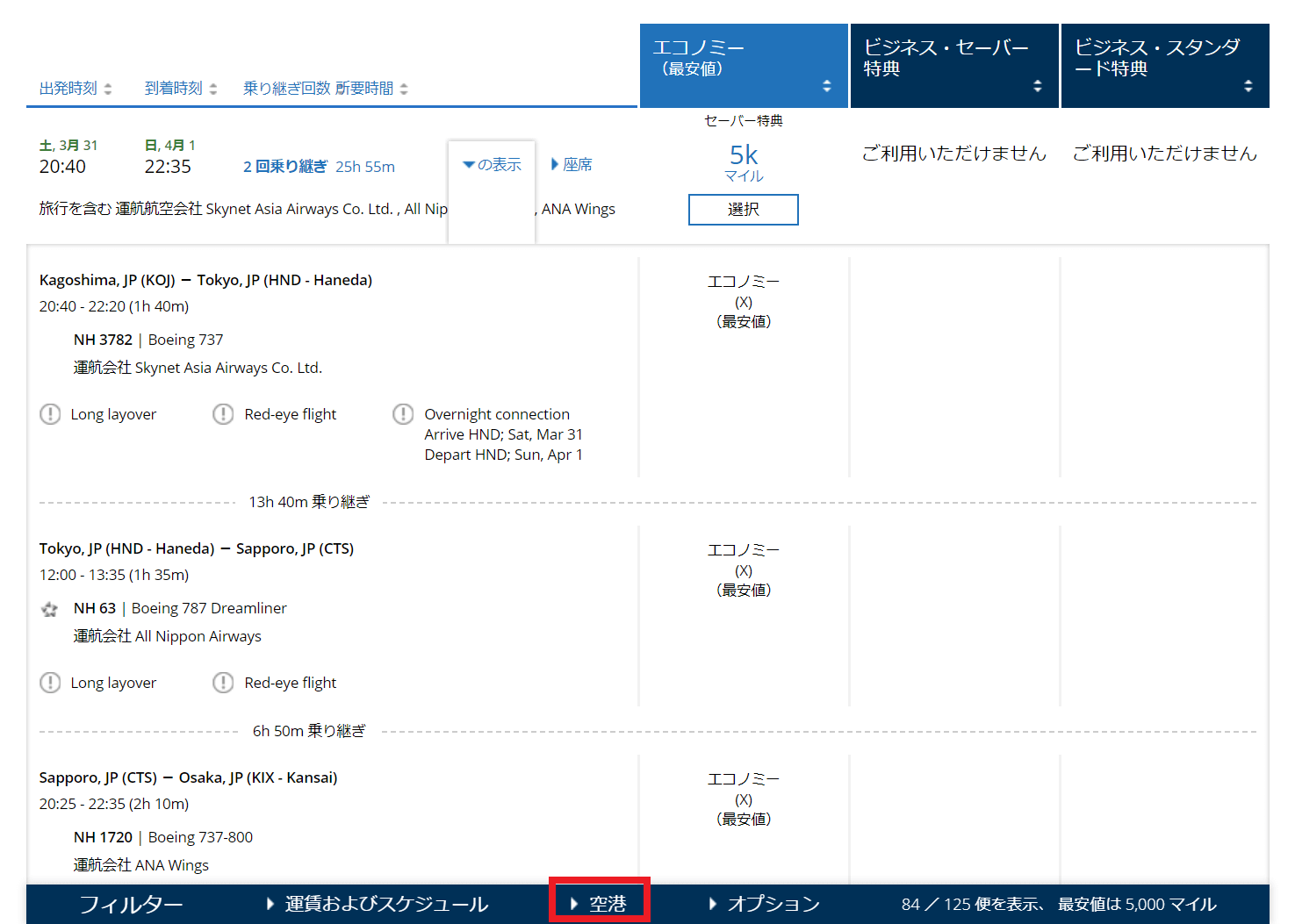1295x924 pixels.
Task: Click the Red-eye flight warning icon for NH 3782
Action: (x=223, y=414)
